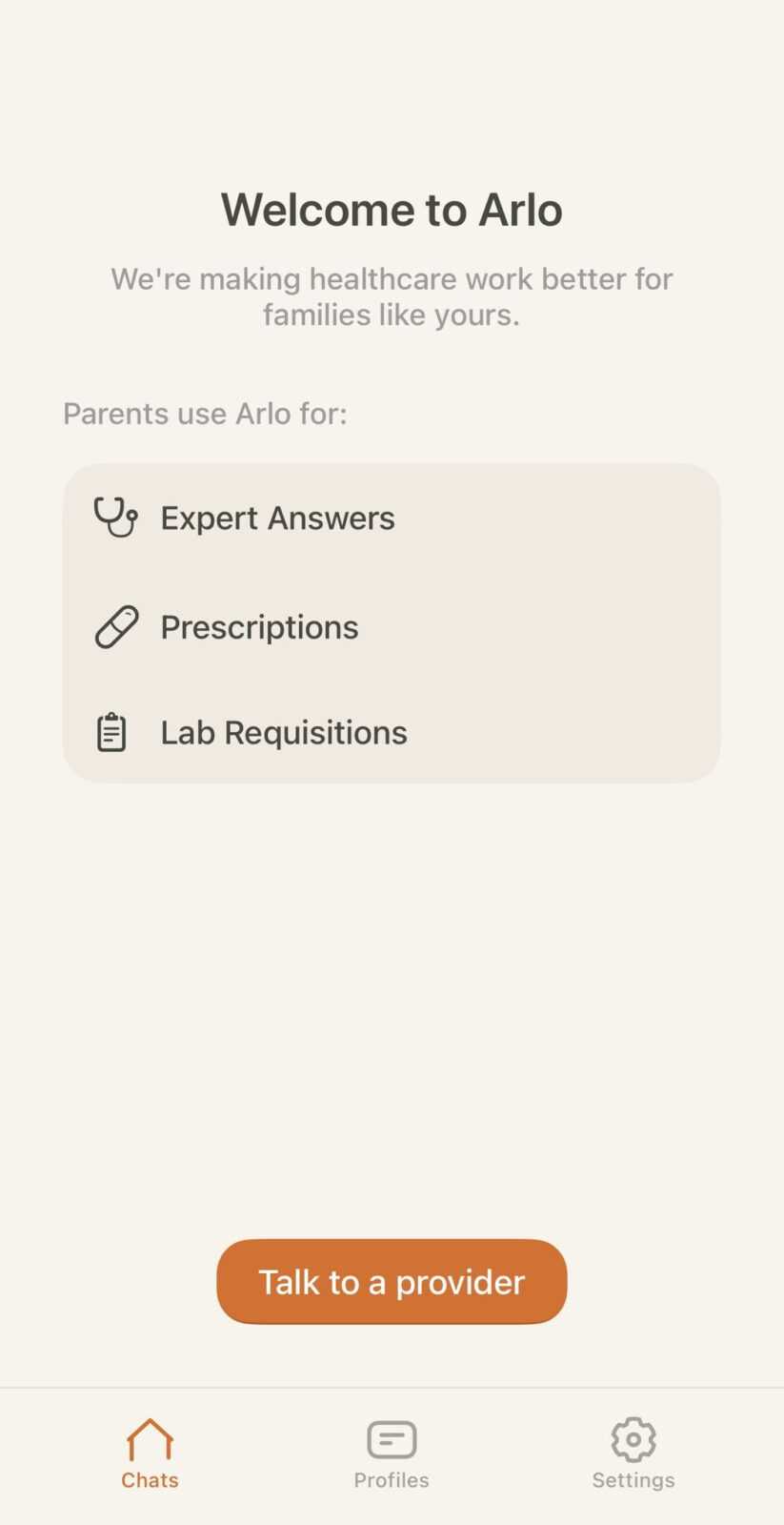This screenshot has width=784, height=1525.
Task: Select the Lab Requisitions text
Action: click(284, 732)
